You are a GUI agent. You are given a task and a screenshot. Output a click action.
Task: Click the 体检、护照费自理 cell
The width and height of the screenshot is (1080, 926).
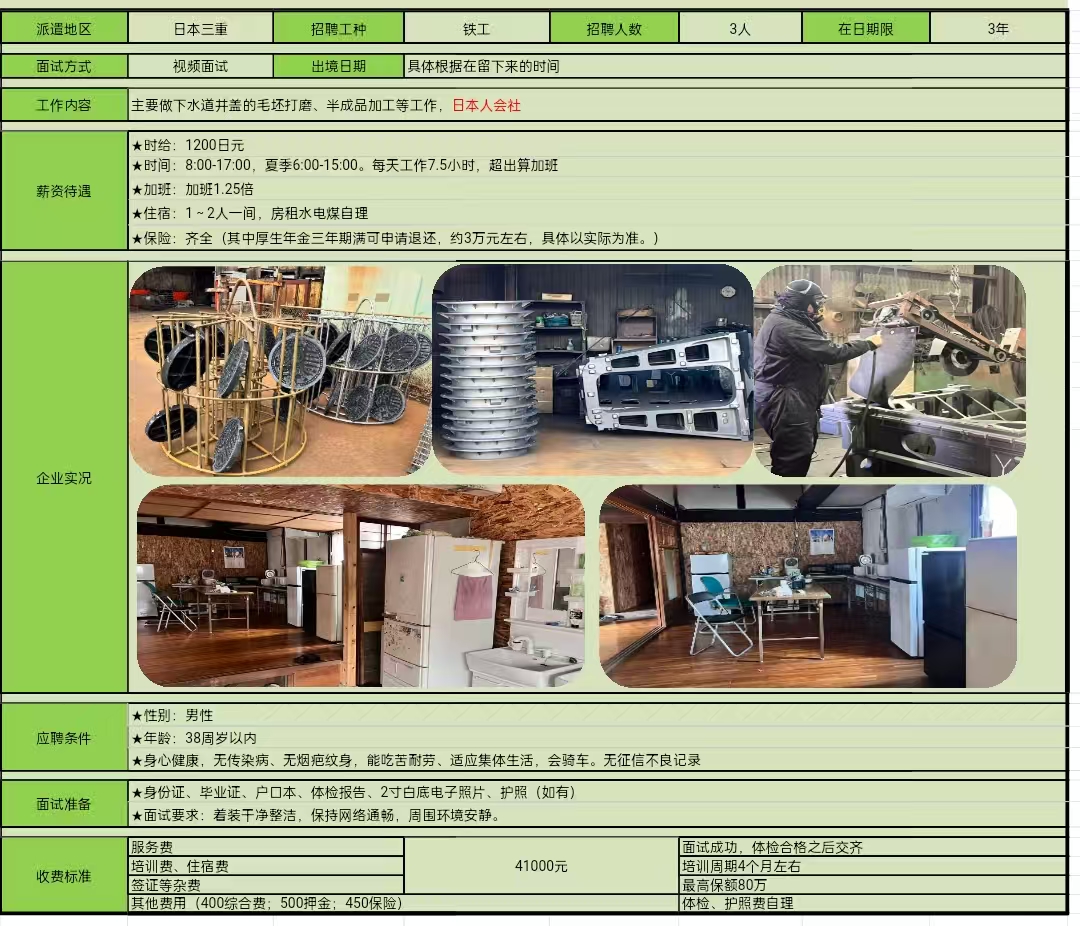(x=873, y=903)
